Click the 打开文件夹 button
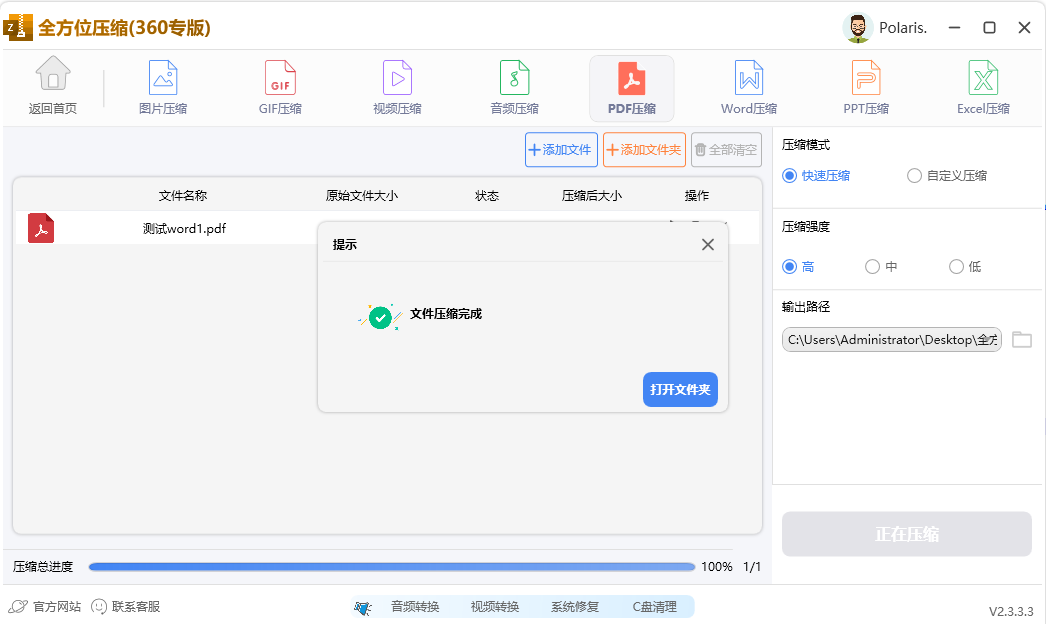 680,390
